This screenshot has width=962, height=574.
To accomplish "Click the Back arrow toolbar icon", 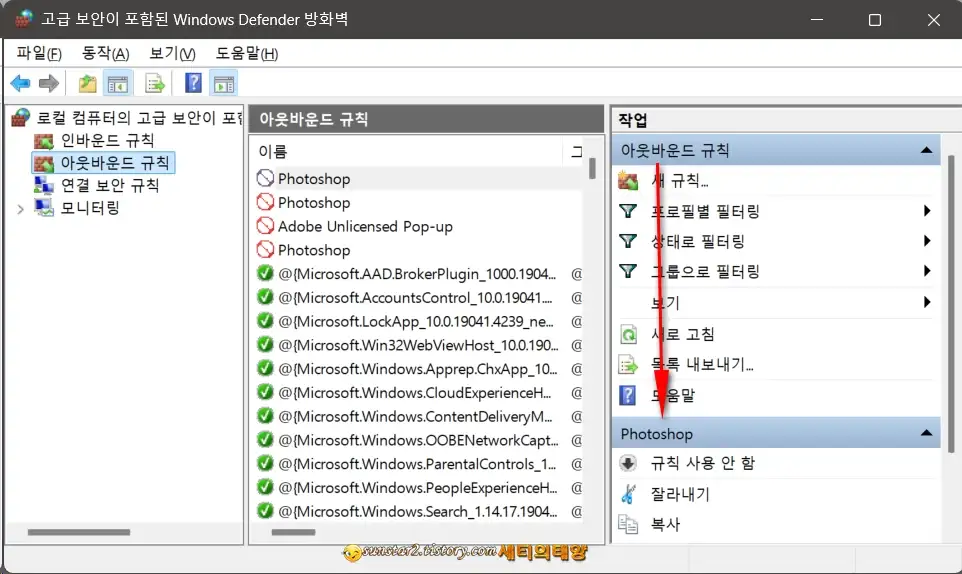I will pyautogui.click(x=21, y=83).
